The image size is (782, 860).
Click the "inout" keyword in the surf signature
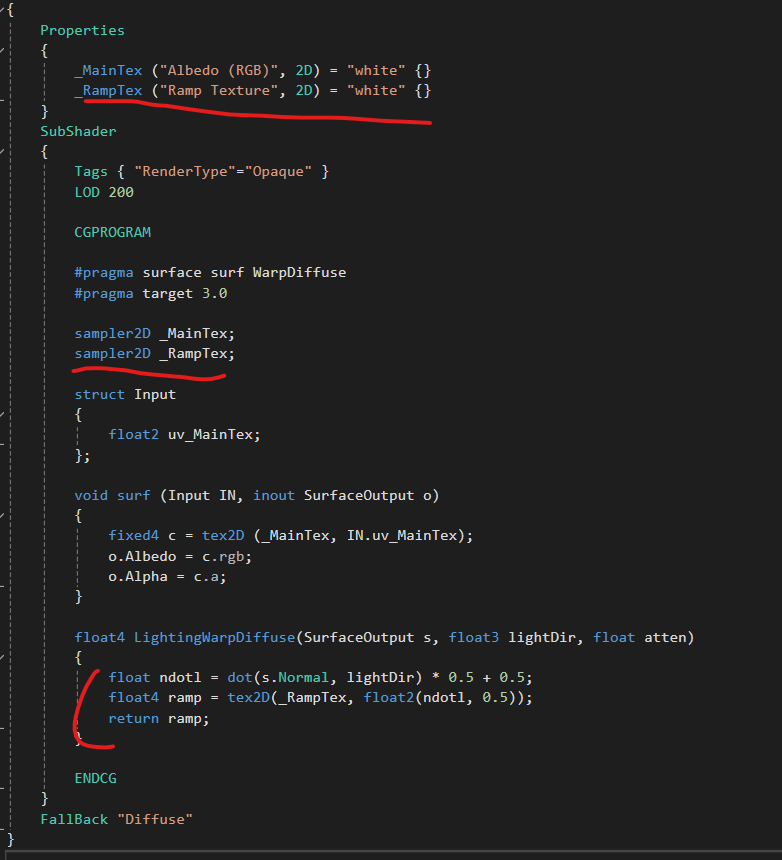tap(274, 496)
